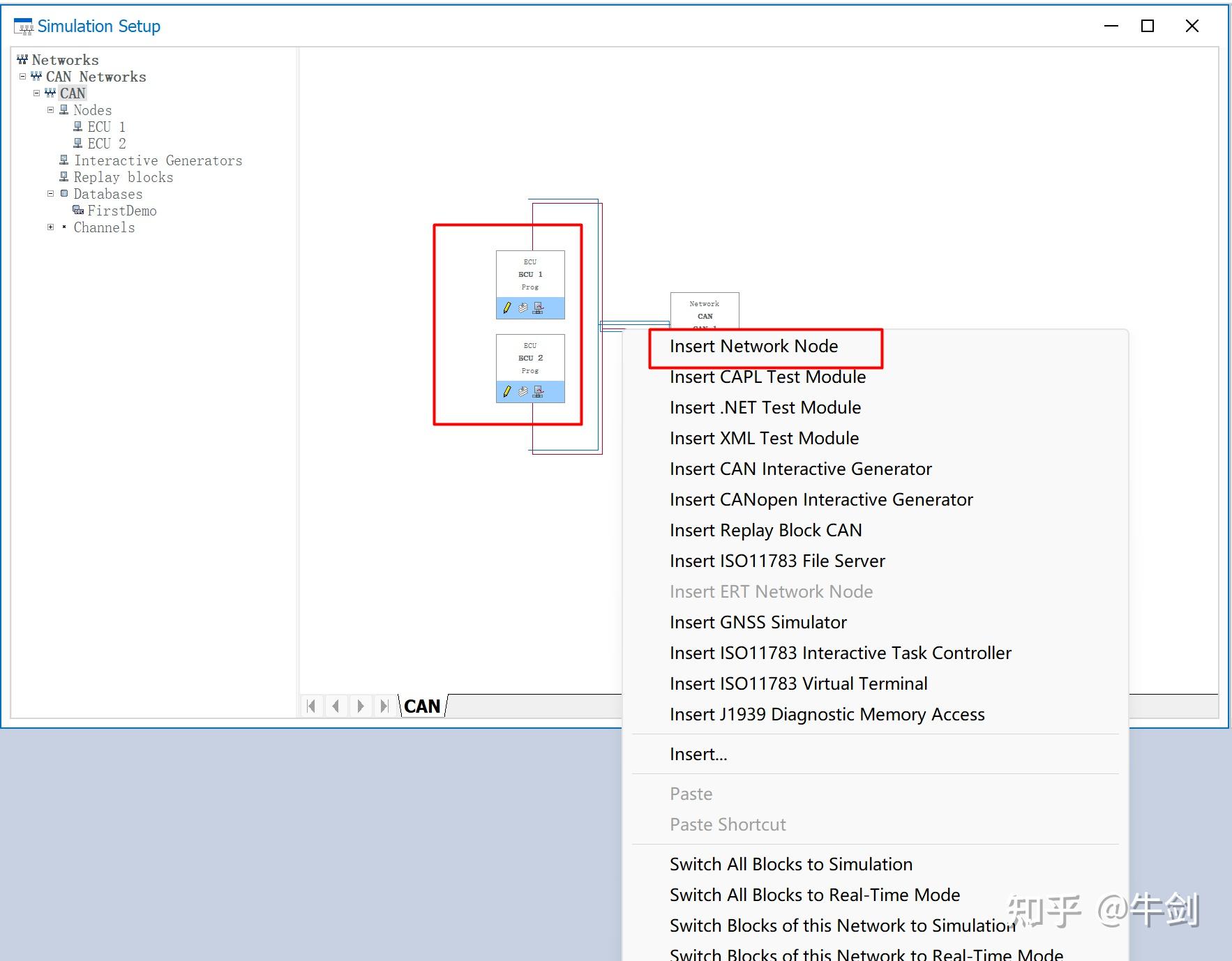Choose Insert CAN Interactive Generator

[x=800, y=469]
